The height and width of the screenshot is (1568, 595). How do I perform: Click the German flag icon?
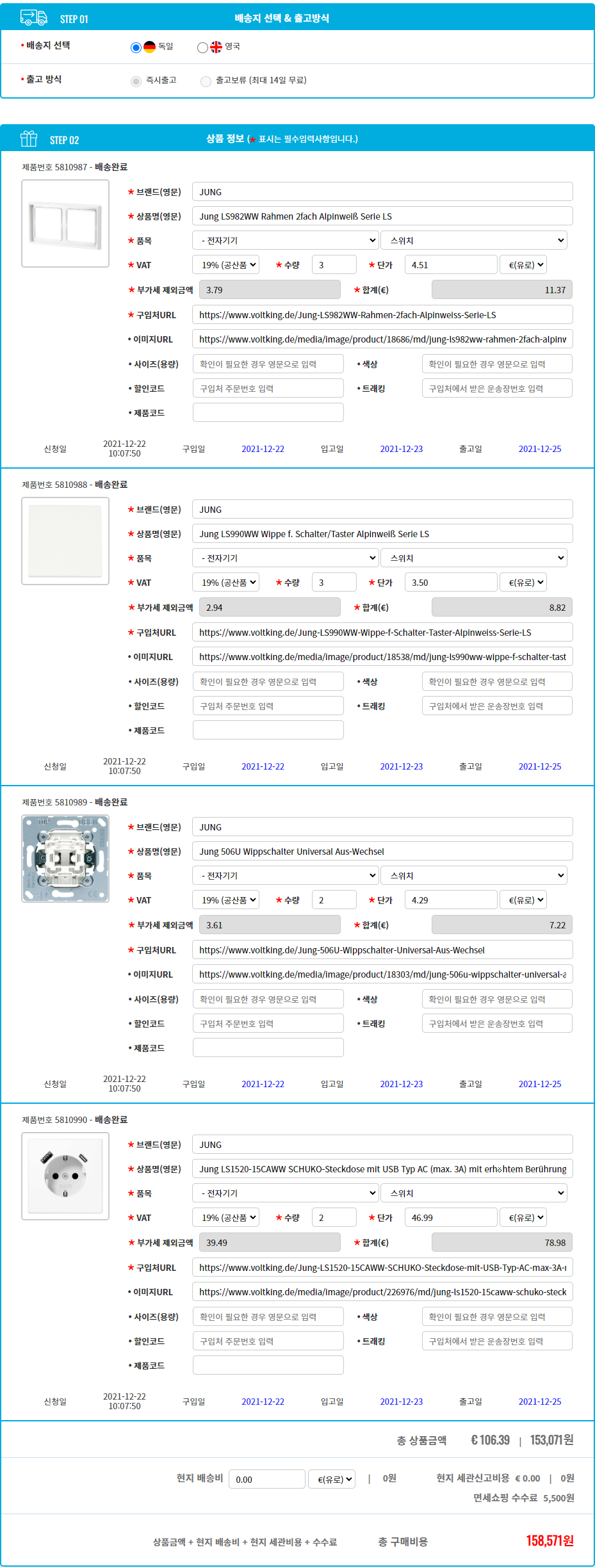point(150,47)
